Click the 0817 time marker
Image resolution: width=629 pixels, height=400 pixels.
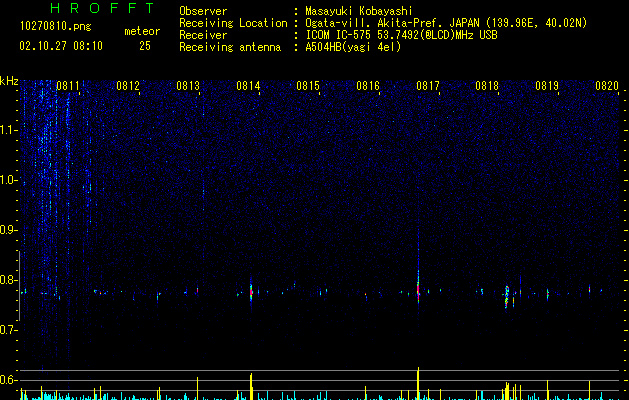click(428, 86)
